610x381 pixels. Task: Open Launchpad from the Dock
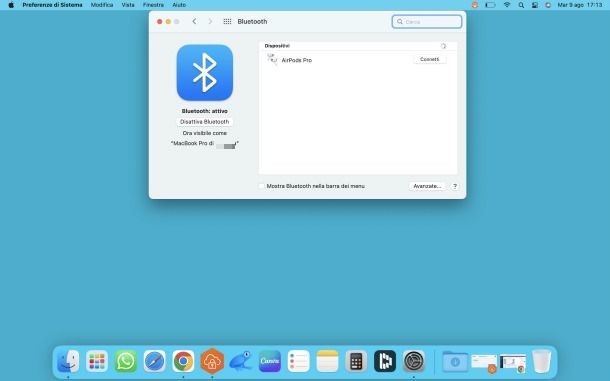97,361
